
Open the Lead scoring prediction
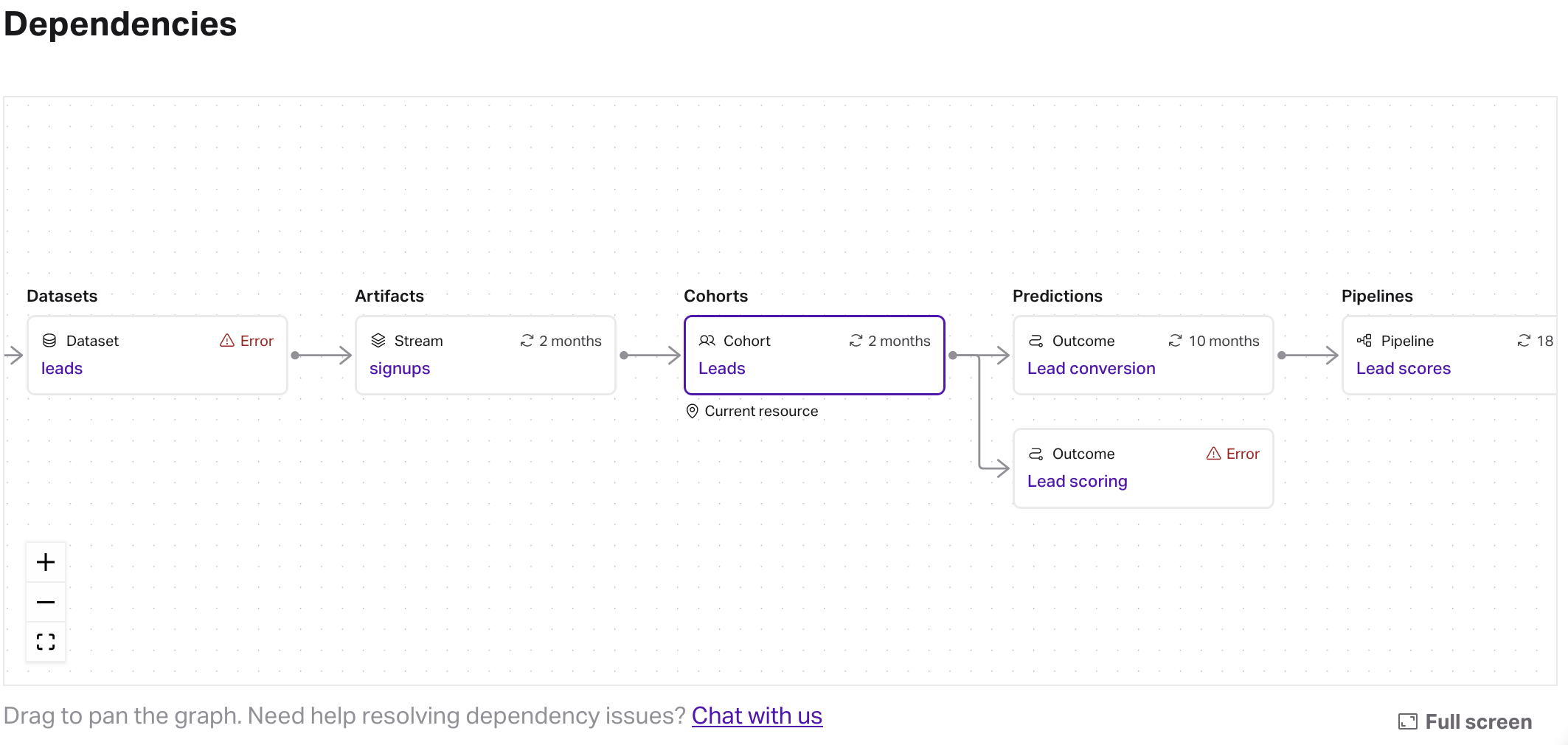pos(1078,481)
